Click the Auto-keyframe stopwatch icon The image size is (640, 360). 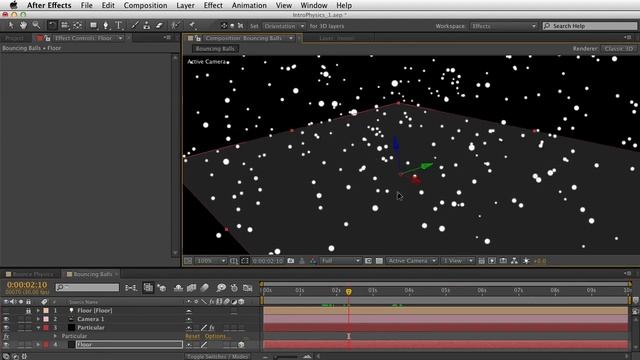(x=234, y=288)
